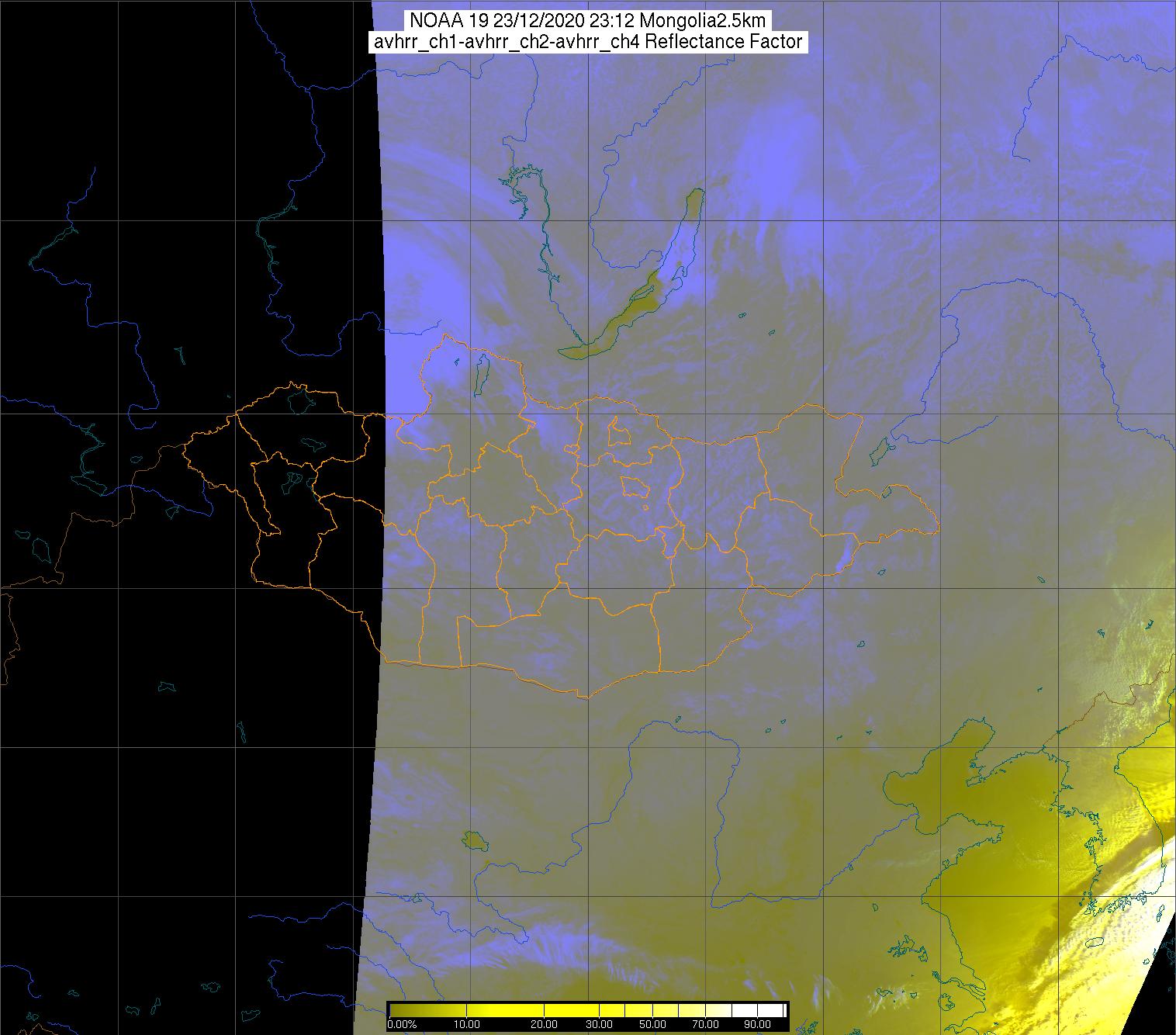The width and height of the screenshot is (1176, 1035).
Task: Click the 20.00 label on the color bar
Action: [x=544, y=1024]
